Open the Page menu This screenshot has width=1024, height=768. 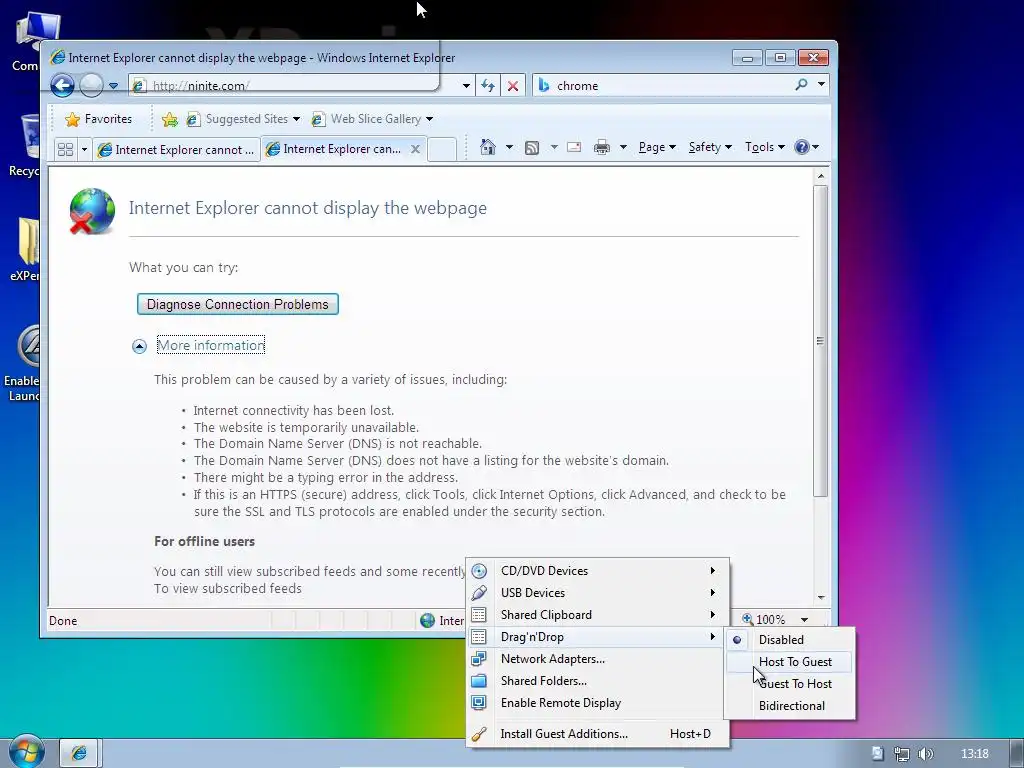click(x=656, y=147)
